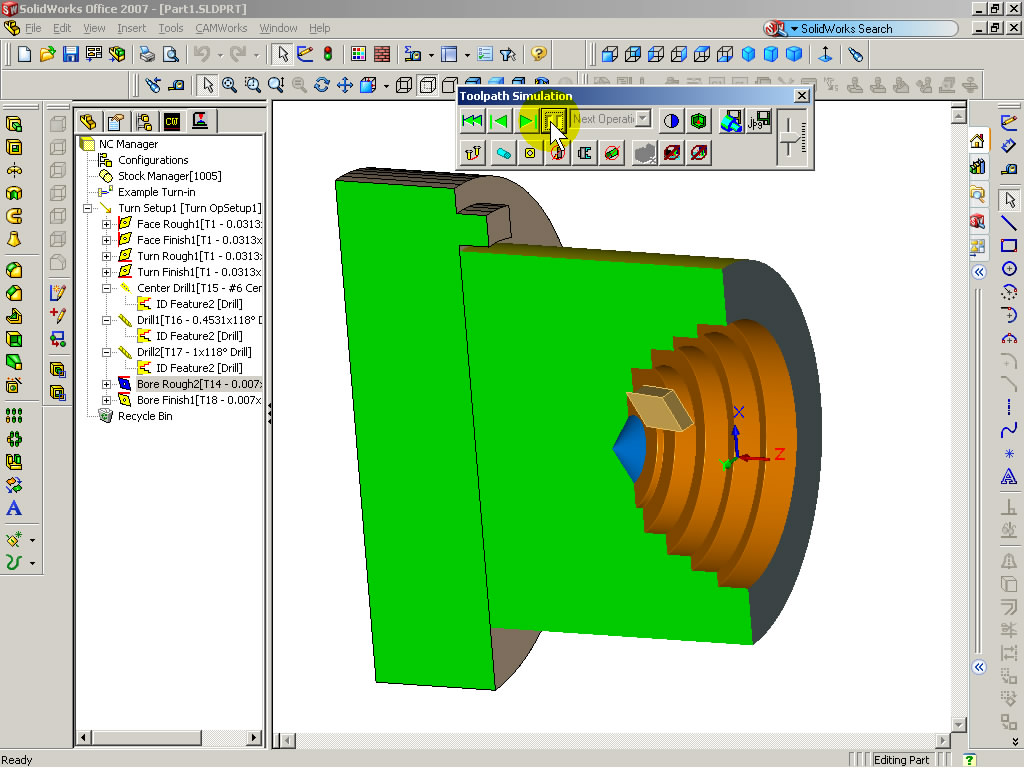Rewind the toolpath simulation to start

472,121
